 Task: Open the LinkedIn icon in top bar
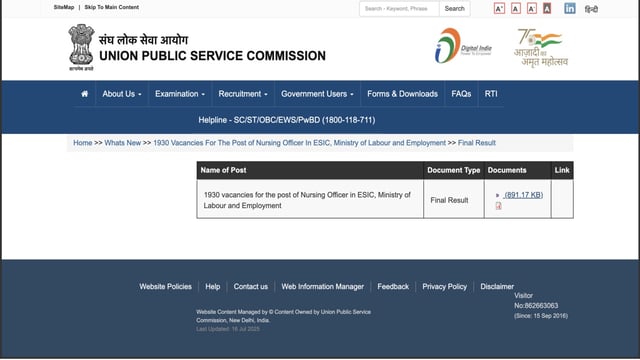570,8
